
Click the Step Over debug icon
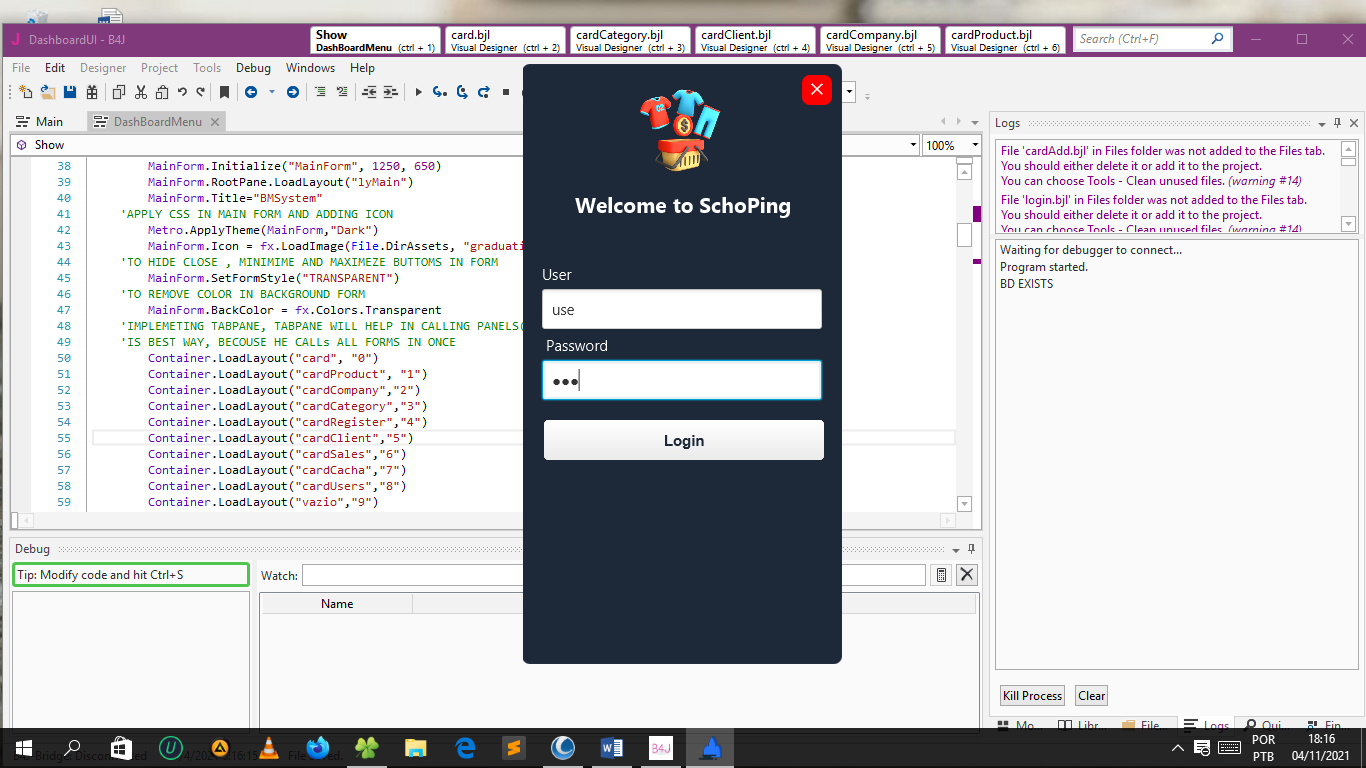tap(462, 92)
